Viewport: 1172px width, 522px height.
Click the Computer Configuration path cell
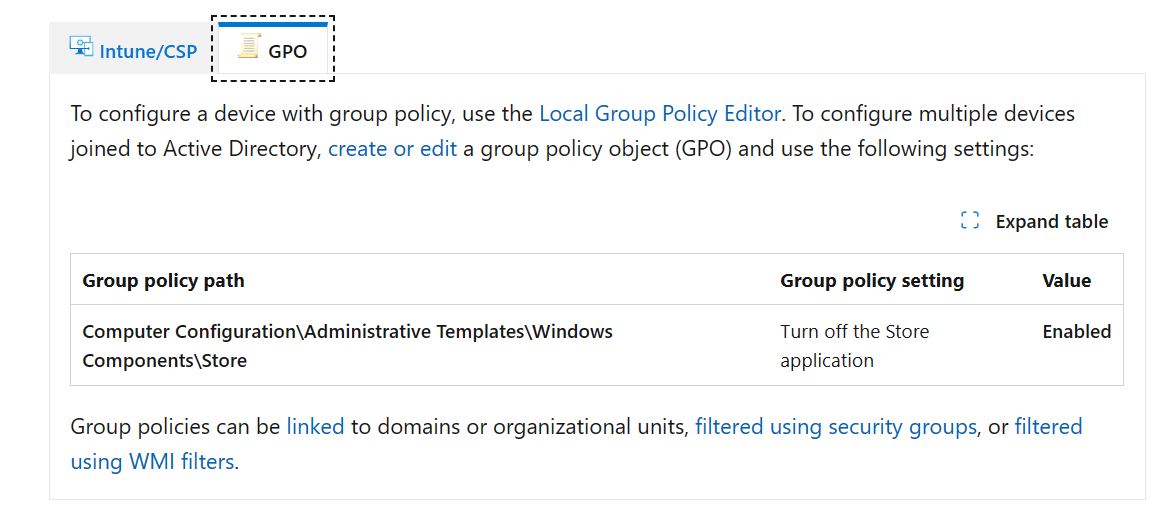point(419,346)
